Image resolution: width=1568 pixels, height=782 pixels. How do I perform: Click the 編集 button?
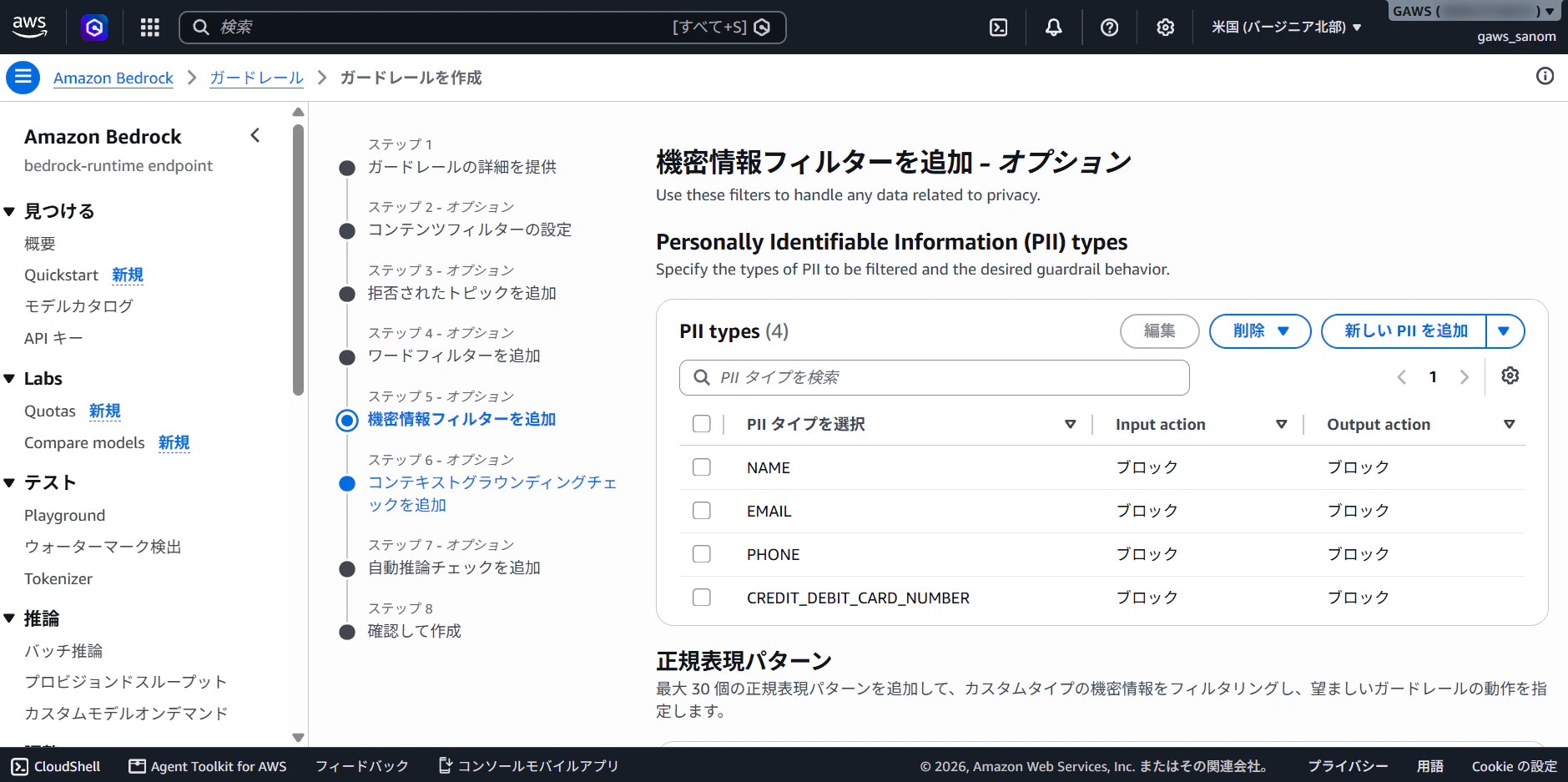click(x=1159, y=331)
